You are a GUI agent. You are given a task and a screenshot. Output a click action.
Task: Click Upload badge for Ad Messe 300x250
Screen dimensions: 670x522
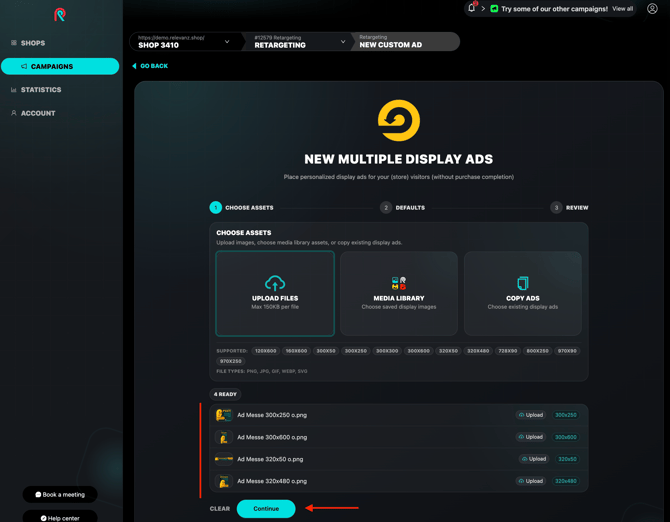[531, 415]
